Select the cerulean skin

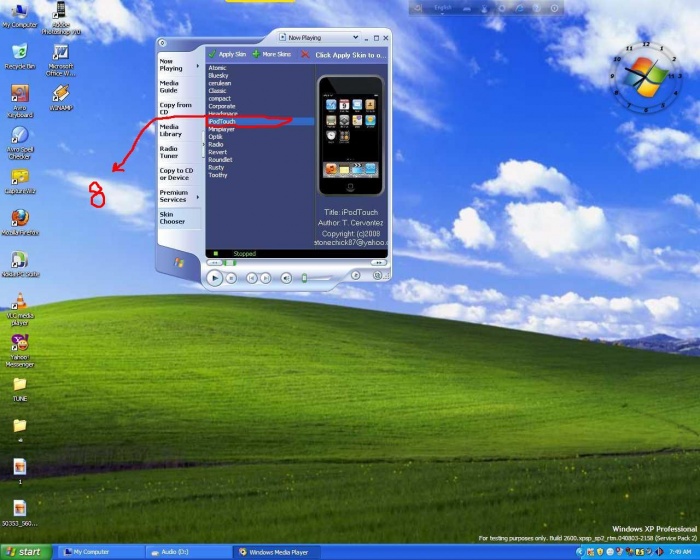(220, 83)
